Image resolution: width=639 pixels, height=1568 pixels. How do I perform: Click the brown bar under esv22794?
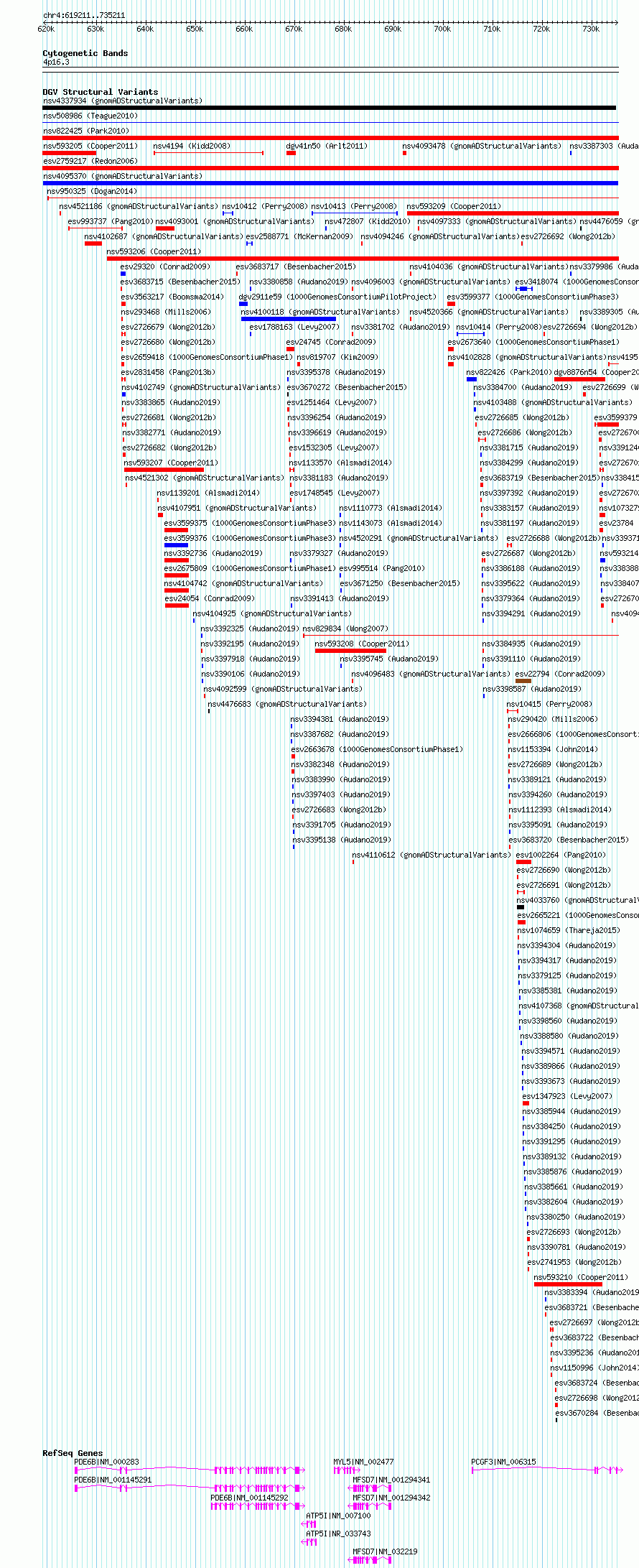point(523,681)
